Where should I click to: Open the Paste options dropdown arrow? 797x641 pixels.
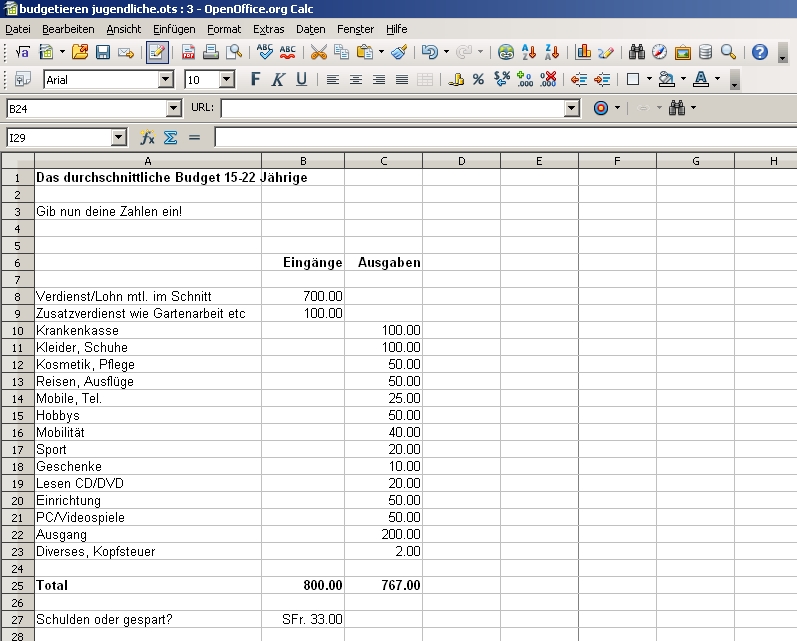pos(381,52)
